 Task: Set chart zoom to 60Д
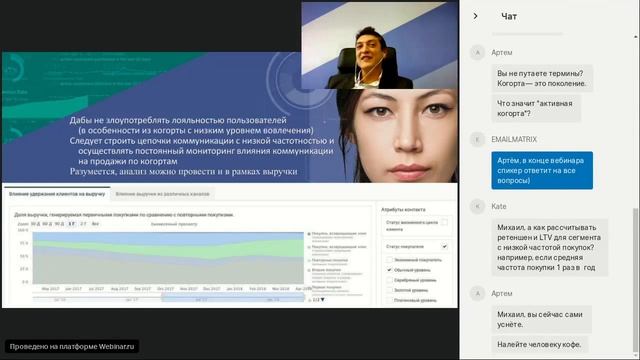(47, 224)
